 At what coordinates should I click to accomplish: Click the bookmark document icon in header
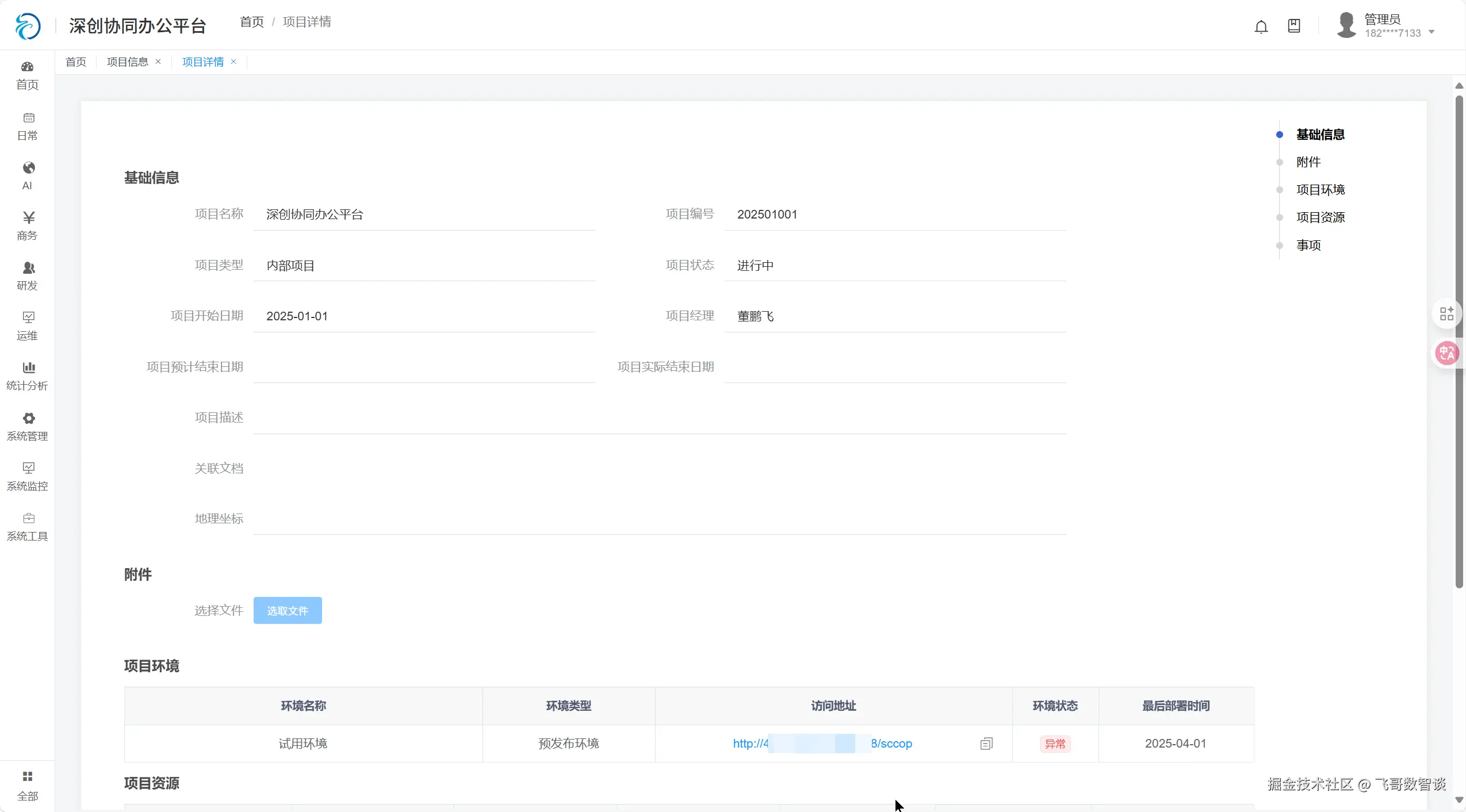(1293, 26)
